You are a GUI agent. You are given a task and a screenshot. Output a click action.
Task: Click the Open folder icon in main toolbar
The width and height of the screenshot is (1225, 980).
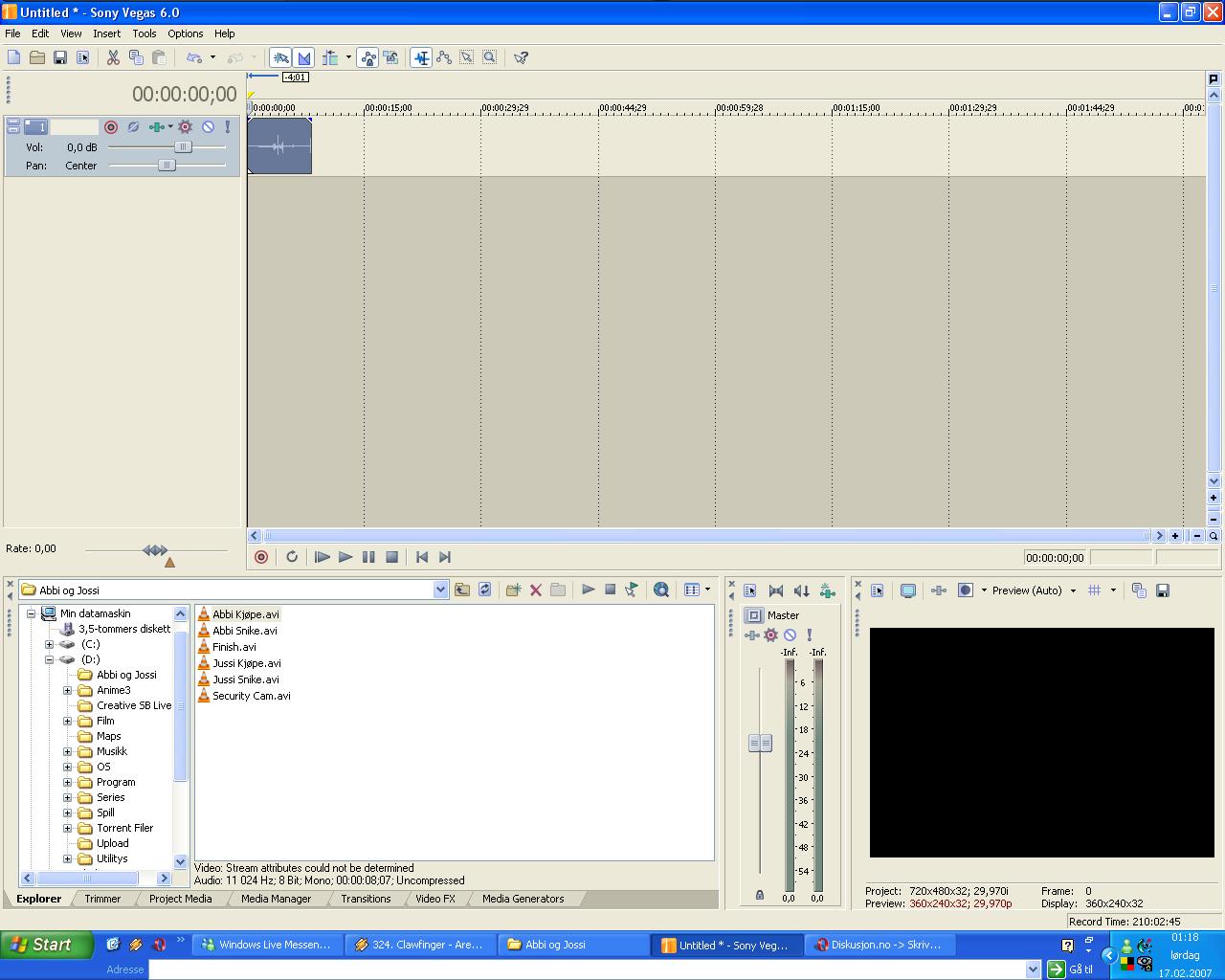[x=37, y=57]
